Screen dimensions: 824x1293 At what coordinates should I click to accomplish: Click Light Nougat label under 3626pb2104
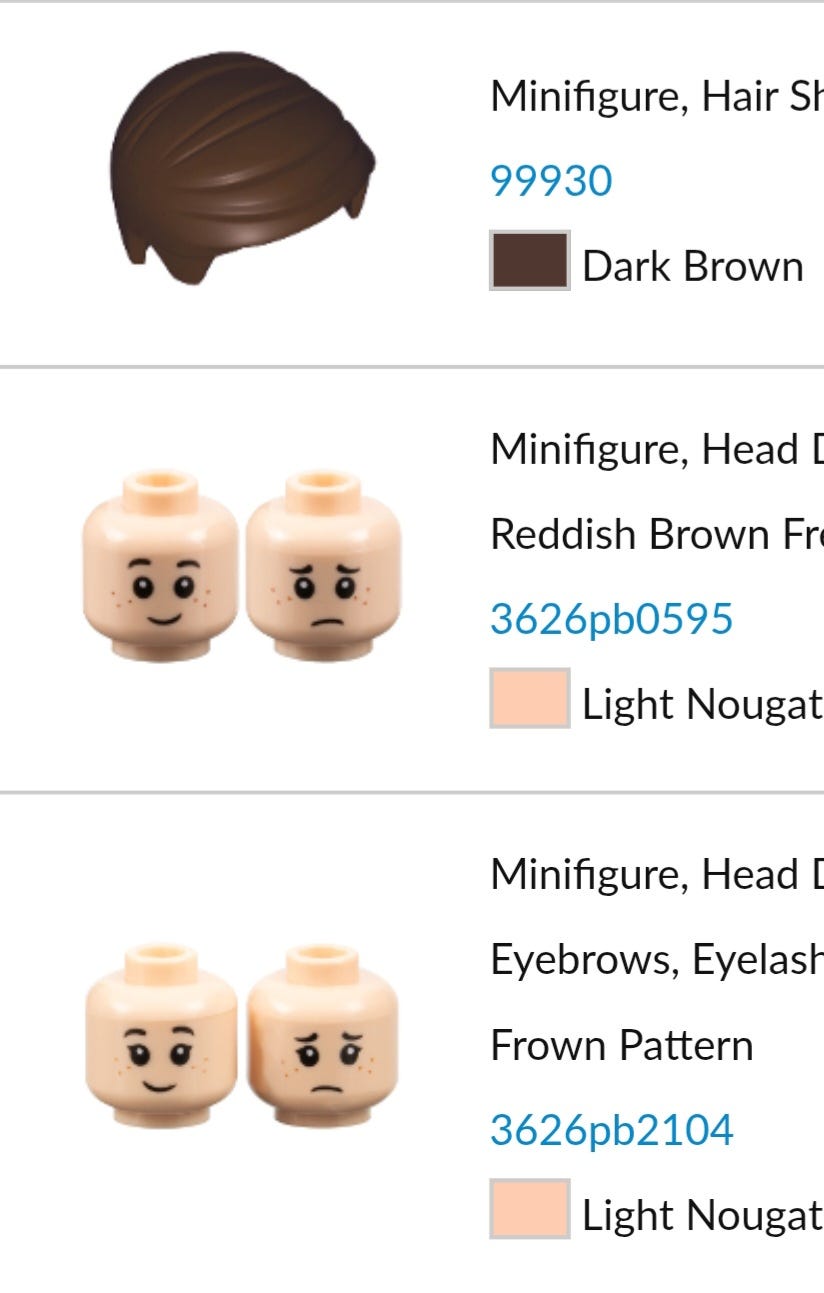point(702,1216)
